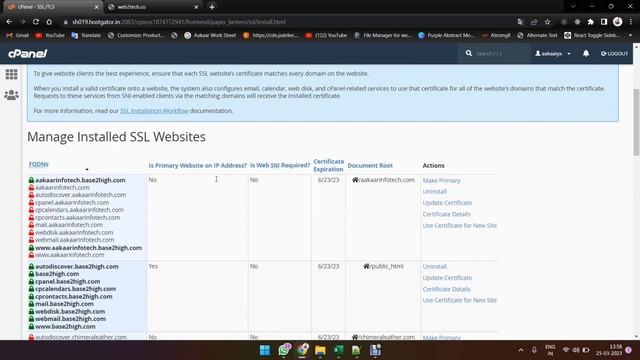Screen dimensions: 640x360
Task: Open the cPanel apps grid icon
Action: (11, 74)
